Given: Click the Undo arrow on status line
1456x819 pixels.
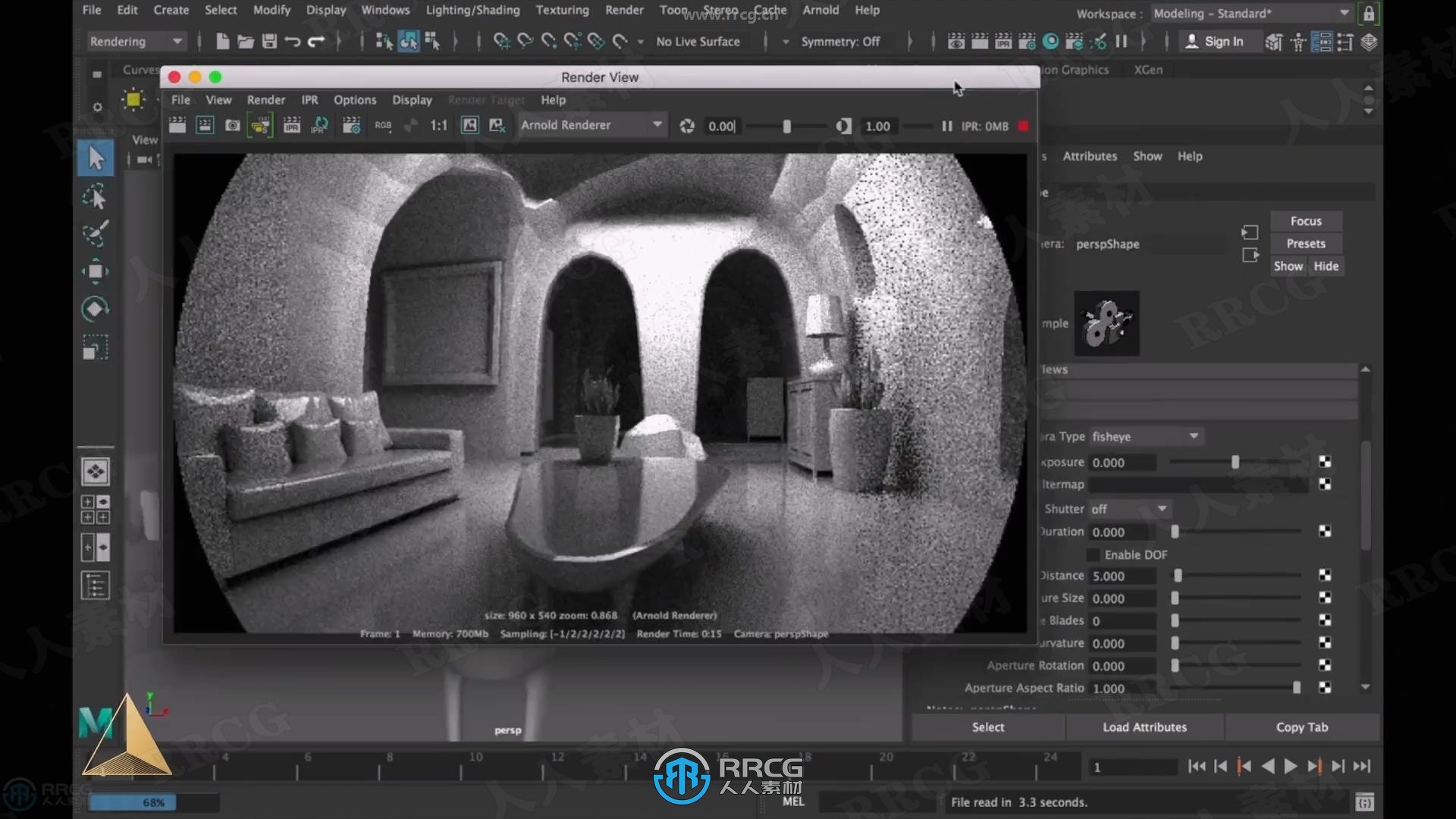Looking at the screenshot, I should 293,42.
